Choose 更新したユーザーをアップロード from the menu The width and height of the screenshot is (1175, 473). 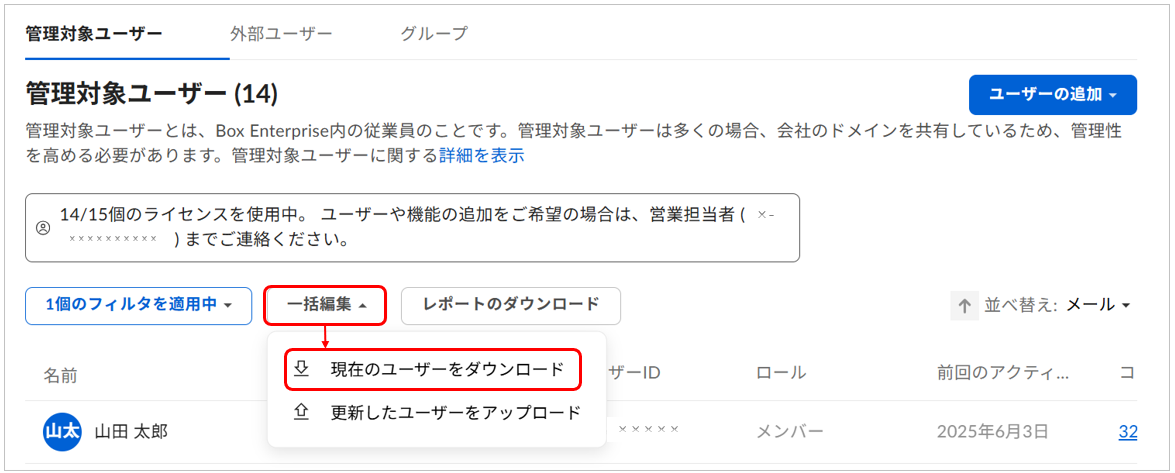coord(455,412)
